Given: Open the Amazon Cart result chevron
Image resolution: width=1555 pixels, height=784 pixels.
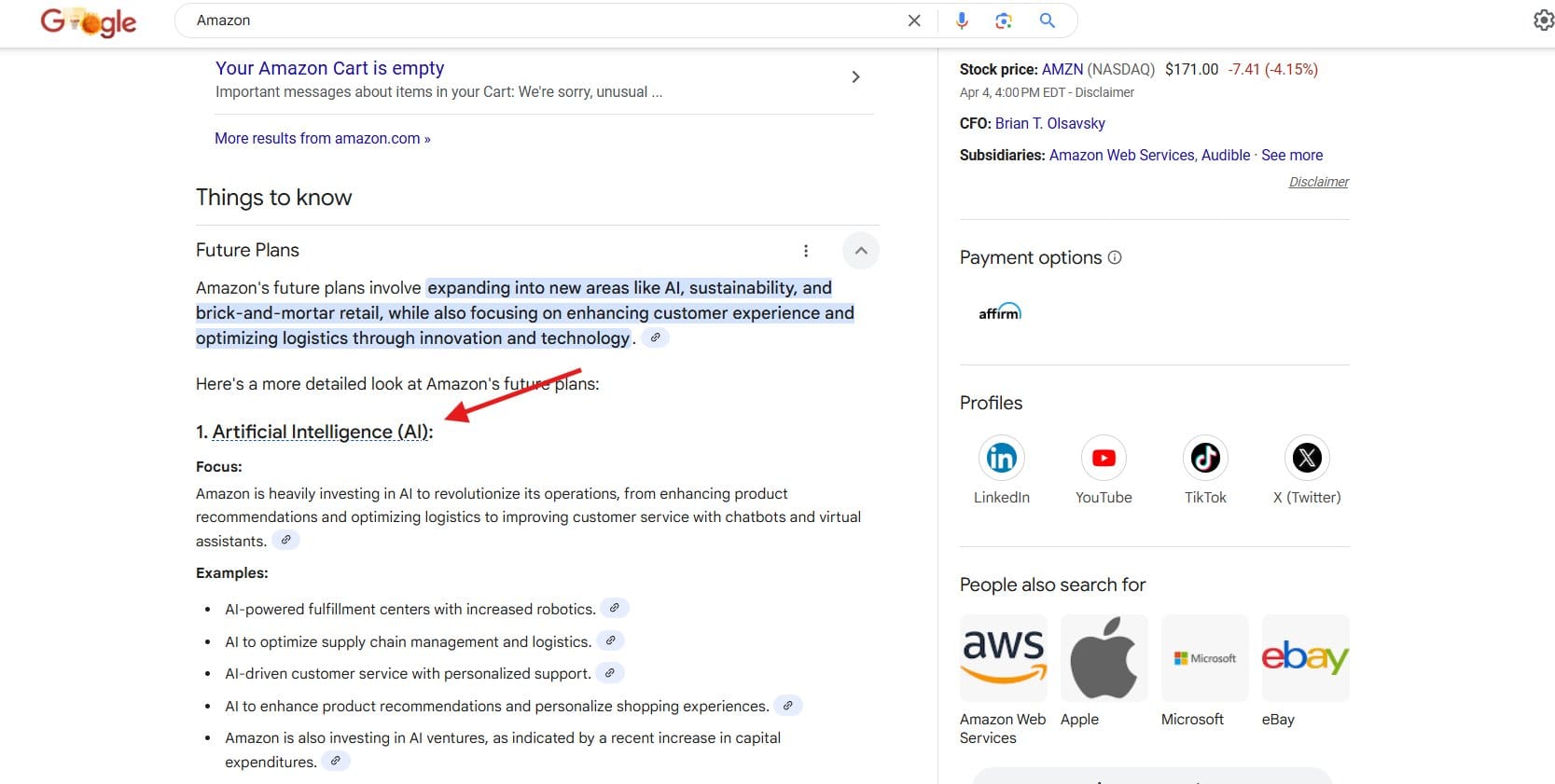Looking at the screenshot, I should [x=855, y=77].
